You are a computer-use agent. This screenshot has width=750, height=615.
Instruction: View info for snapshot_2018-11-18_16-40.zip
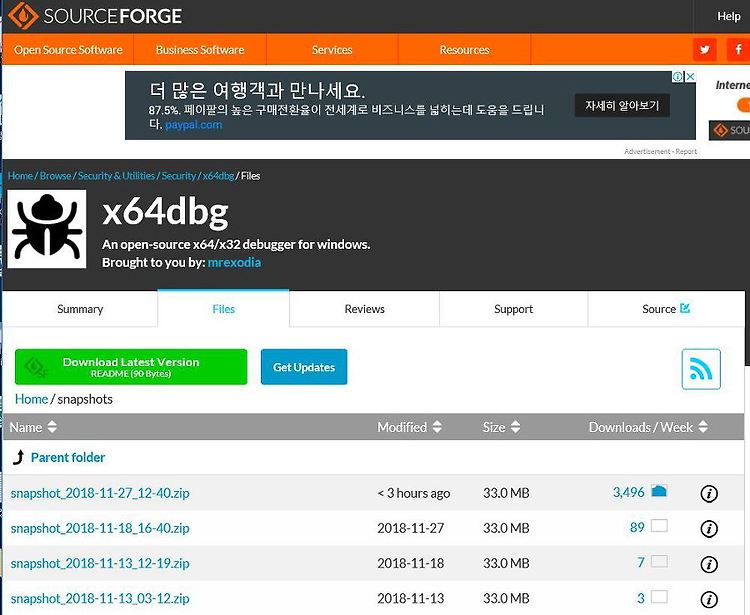point(709,528)
